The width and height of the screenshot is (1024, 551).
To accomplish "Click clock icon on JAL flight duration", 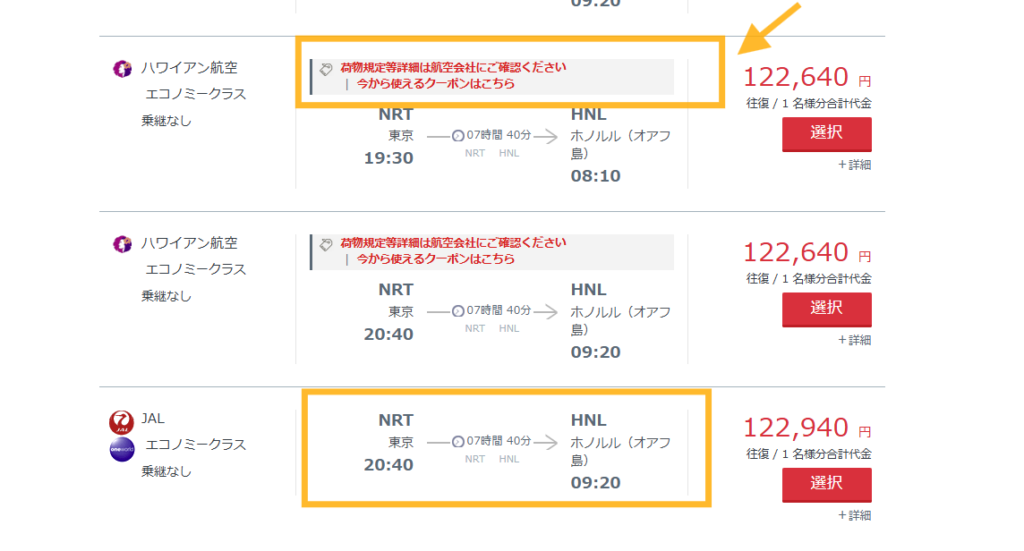I will tap(458, 442).
